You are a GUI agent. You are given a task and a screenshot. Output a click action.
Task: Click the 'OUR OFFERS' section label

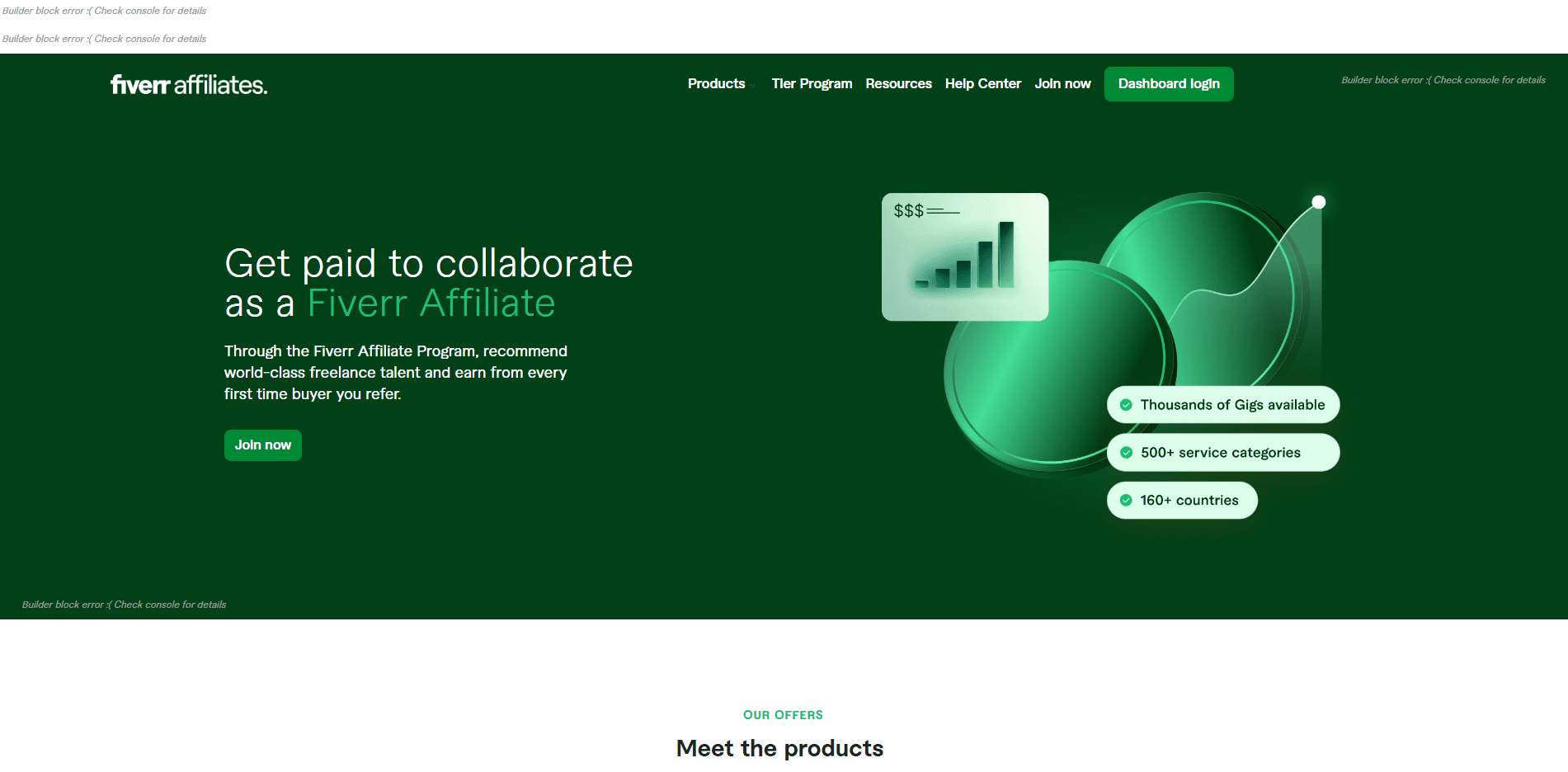783,715
